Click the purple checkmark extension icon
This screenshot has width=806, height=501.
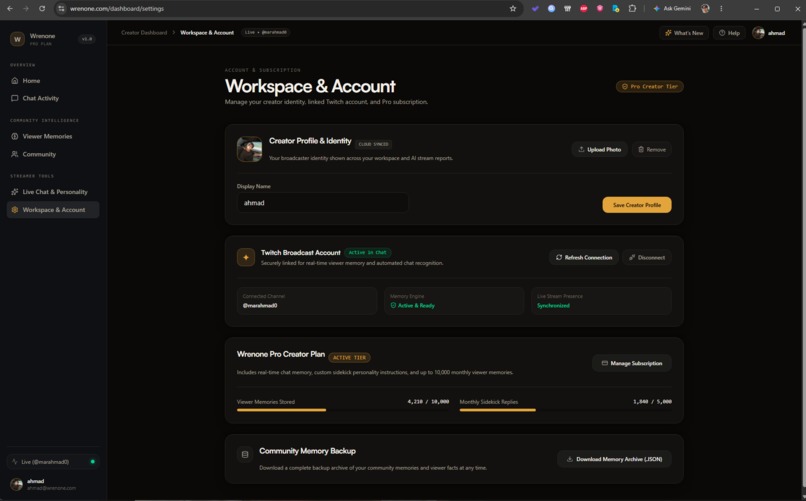535,9
